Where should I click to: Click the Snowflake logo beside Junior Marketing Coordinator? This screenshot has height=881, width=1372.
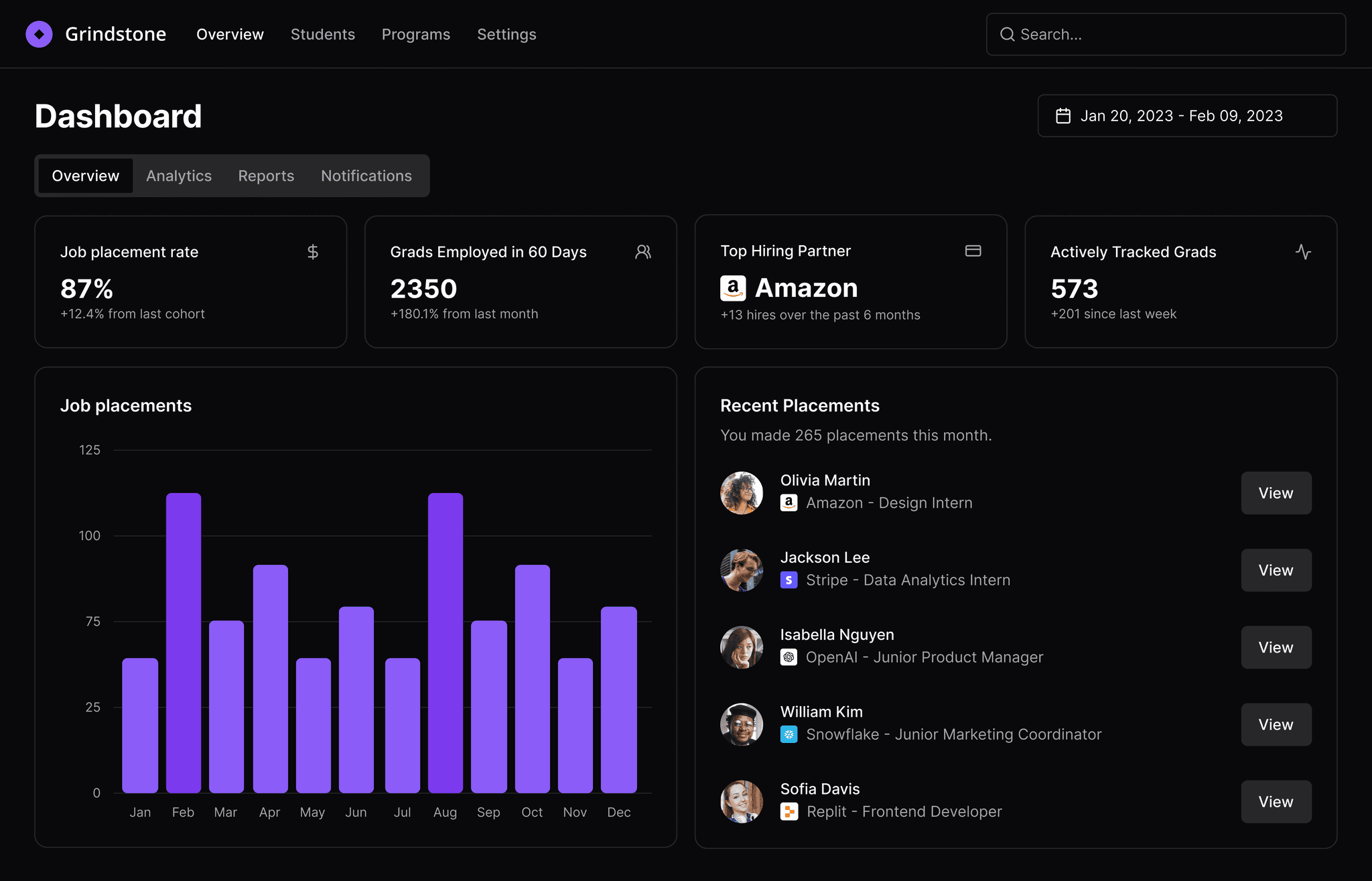789,734
